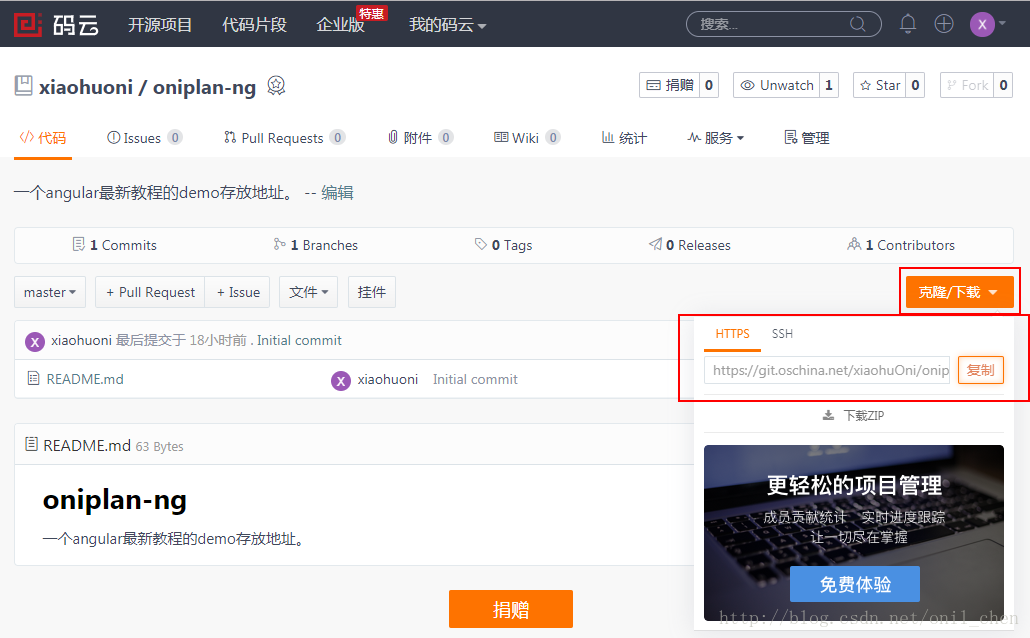Open the README.md file link

click(85, 379)
